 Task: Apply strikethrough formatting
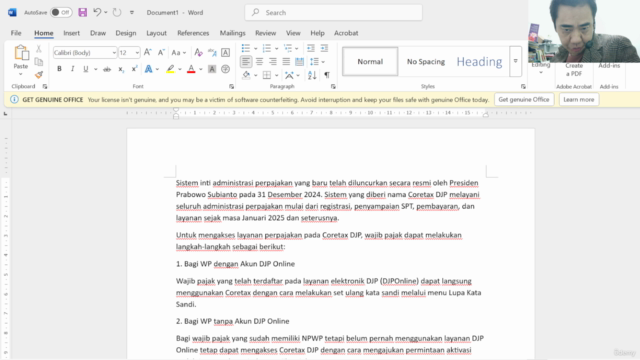click(107, 69)
